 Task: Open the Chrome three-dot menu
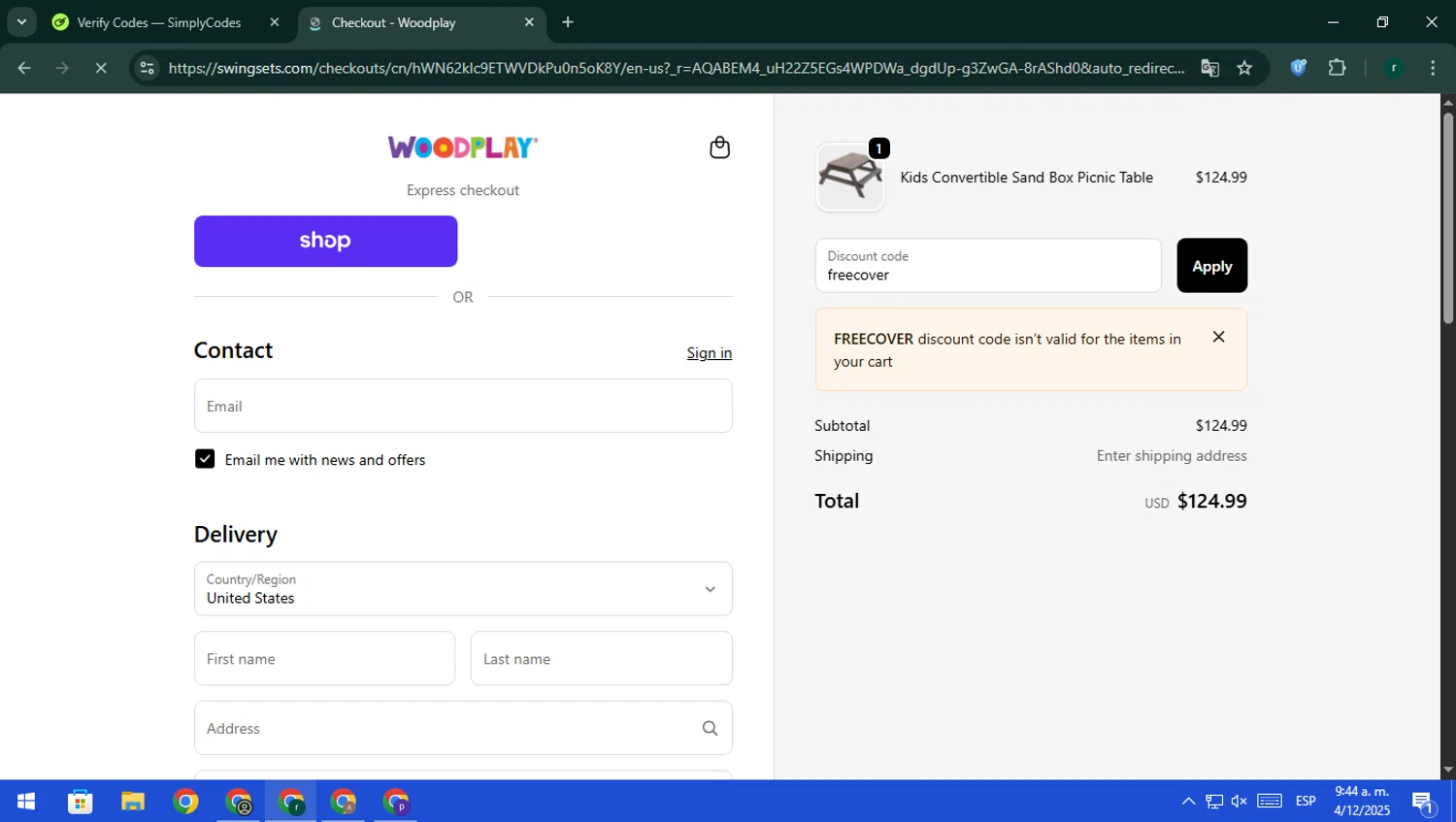(1433, 68)
